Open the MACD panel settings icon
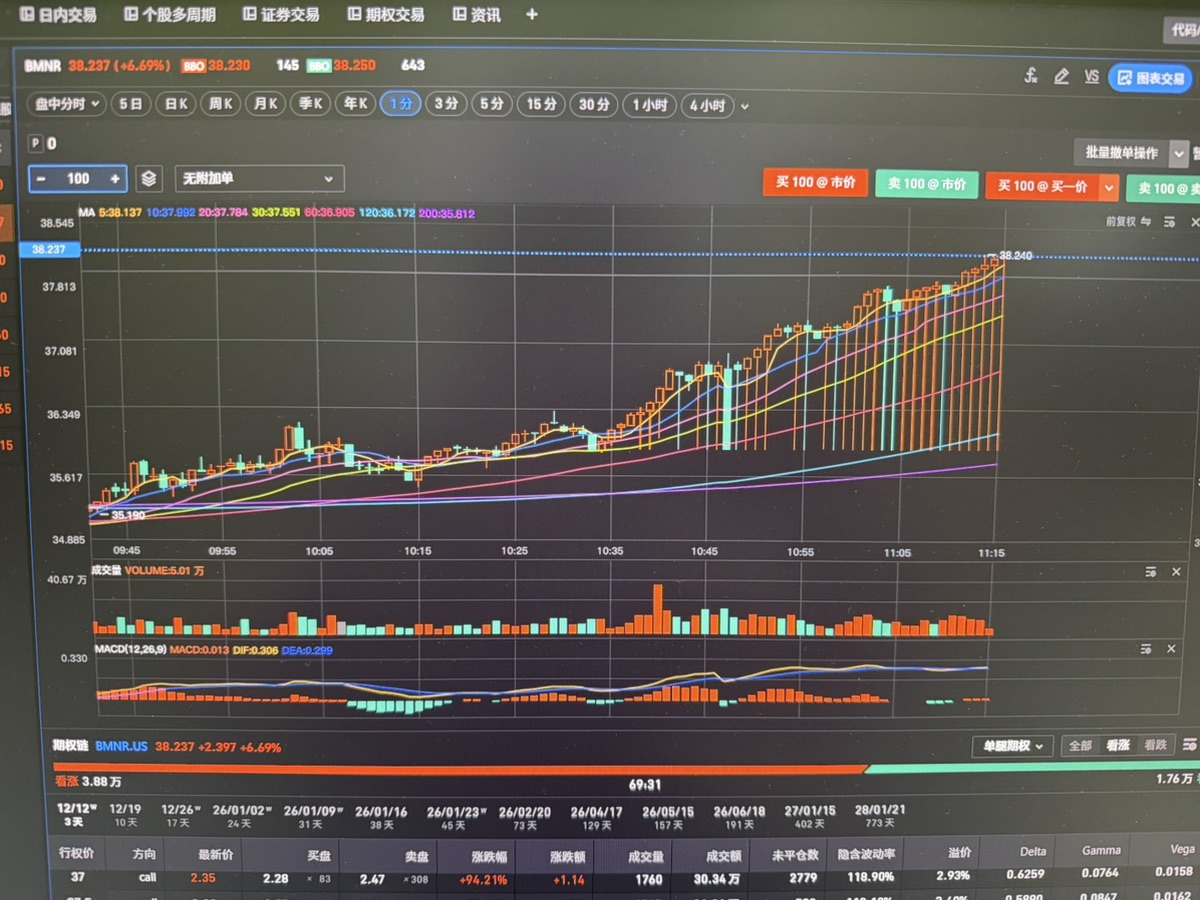 tap(1145, 649)
